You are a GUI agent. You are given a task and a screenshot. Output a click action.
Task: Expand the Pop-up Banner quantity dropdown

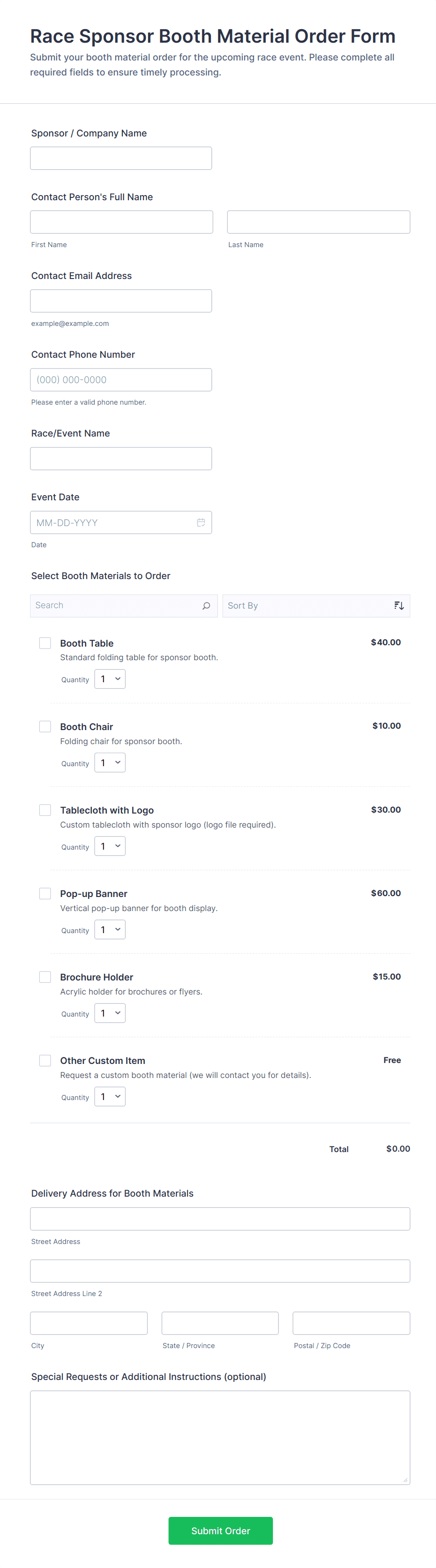point(110,929)
